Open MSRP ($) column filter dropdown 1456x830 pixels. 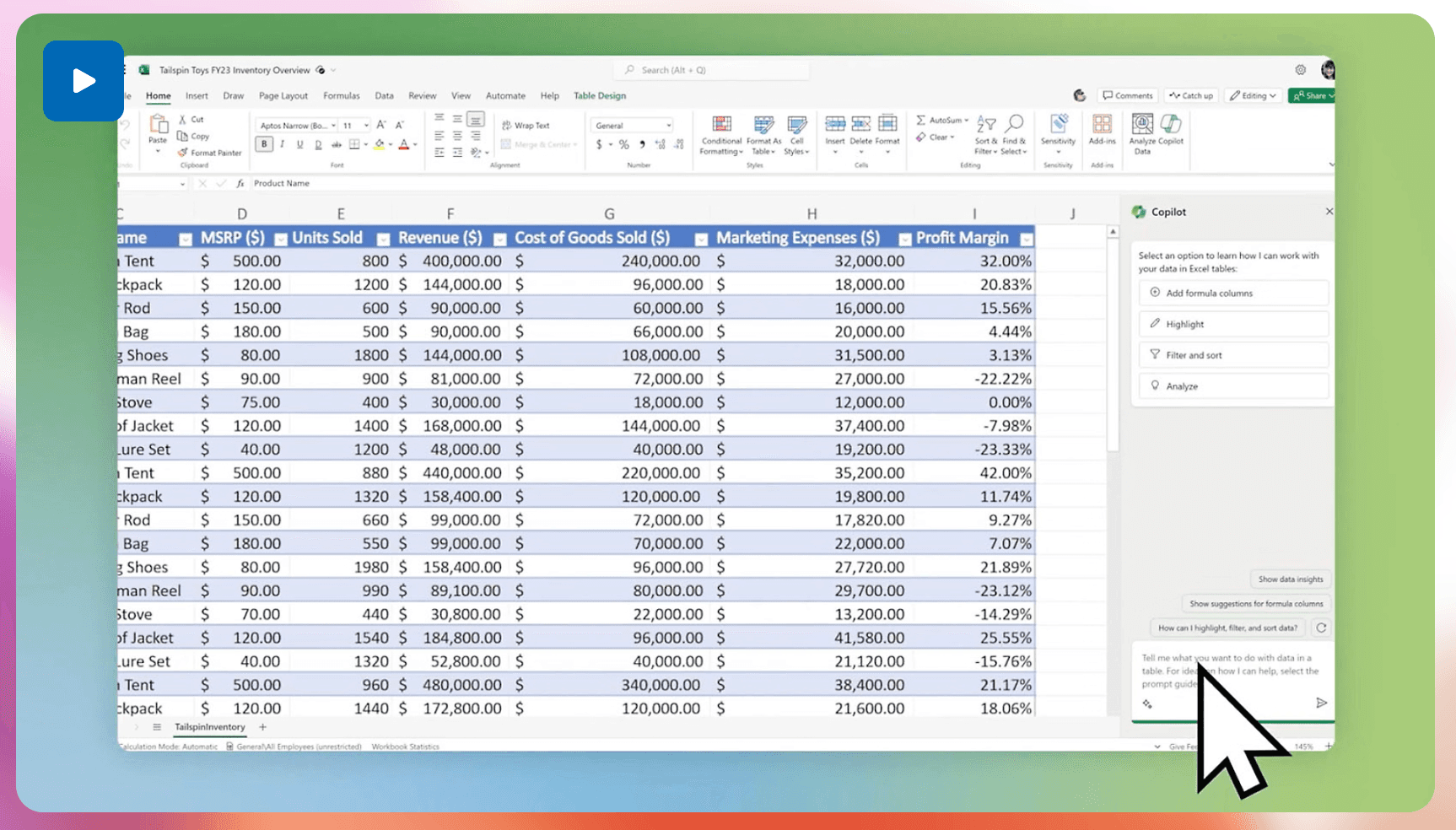coord(280,240)
